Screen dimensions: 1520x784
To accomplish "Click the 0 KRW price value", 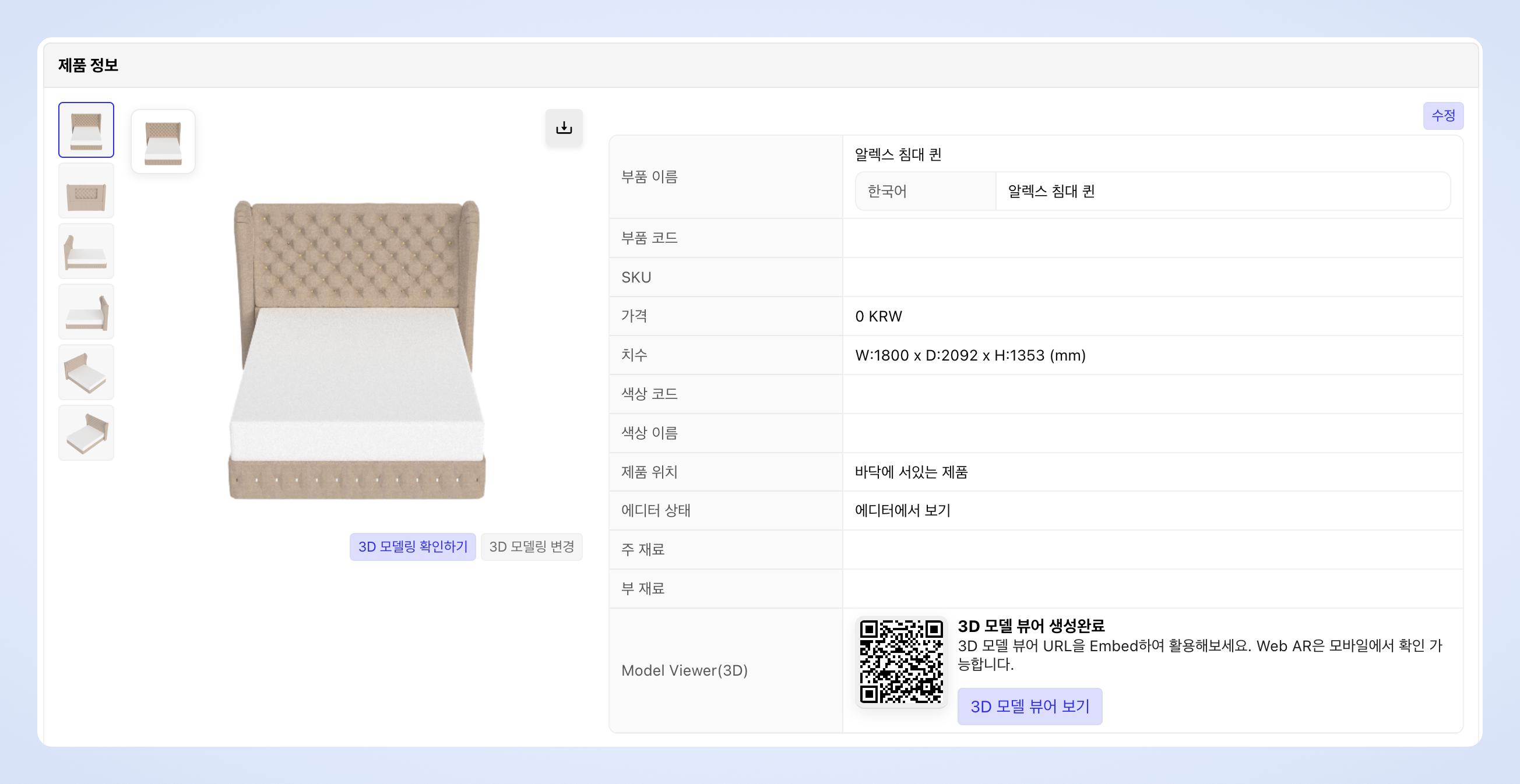I will click(x=878, y=316).
